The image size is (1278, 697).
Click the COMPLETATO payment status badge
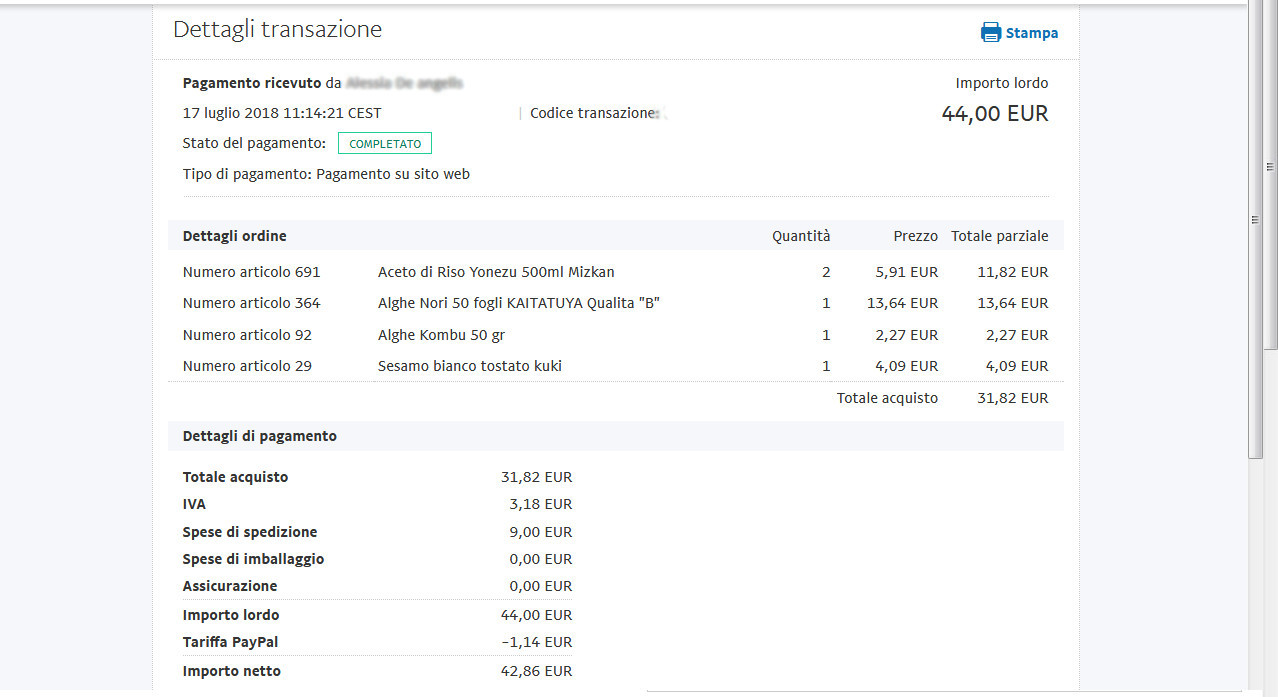click(x=385, y=144)
